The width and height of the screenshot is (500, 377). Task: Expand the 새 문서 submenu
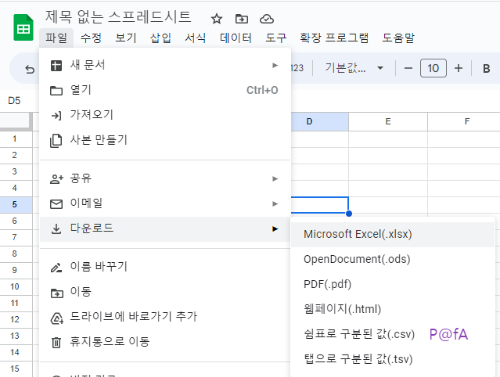(x=165, y=65)
